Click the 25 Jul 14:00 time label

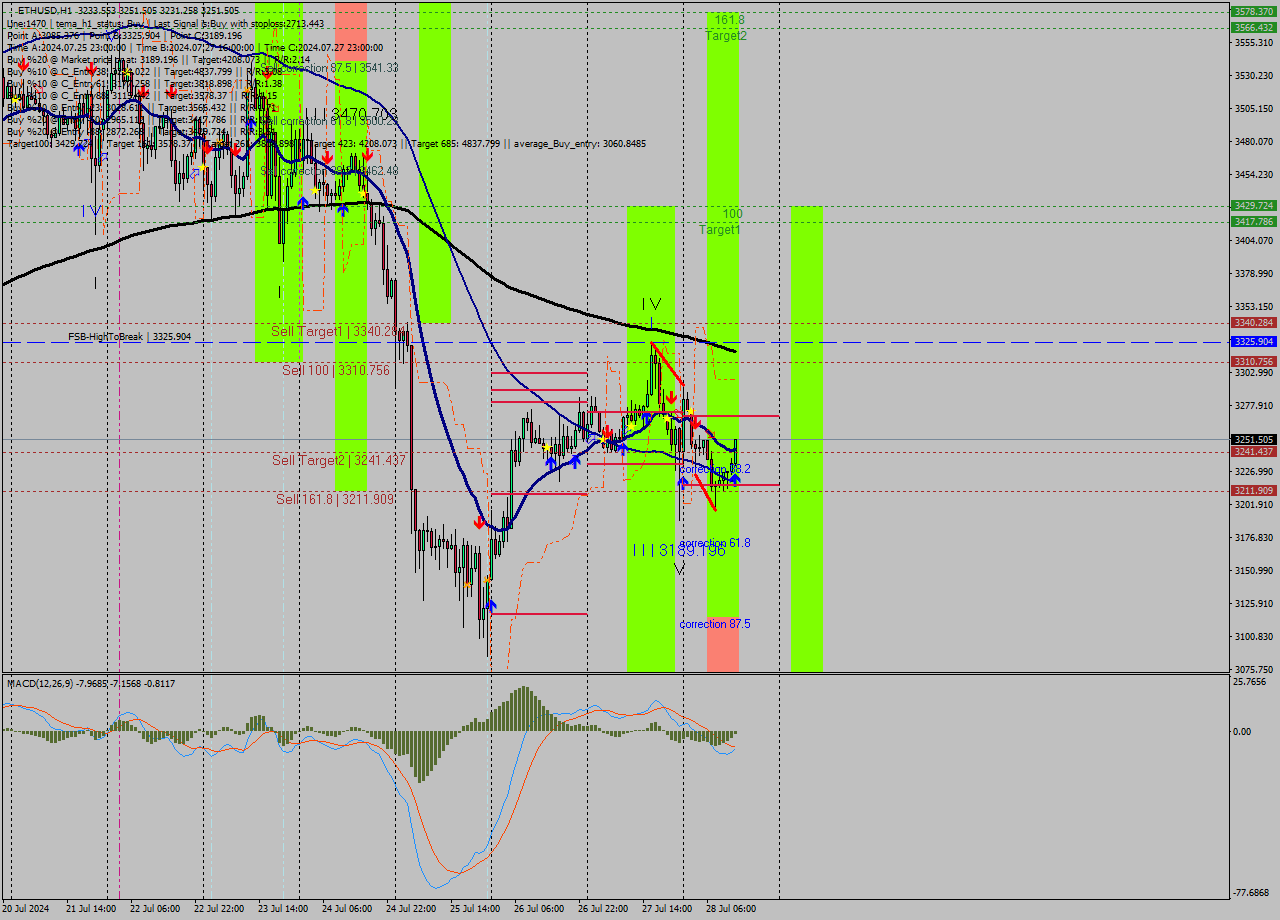(x=474, y=909)
